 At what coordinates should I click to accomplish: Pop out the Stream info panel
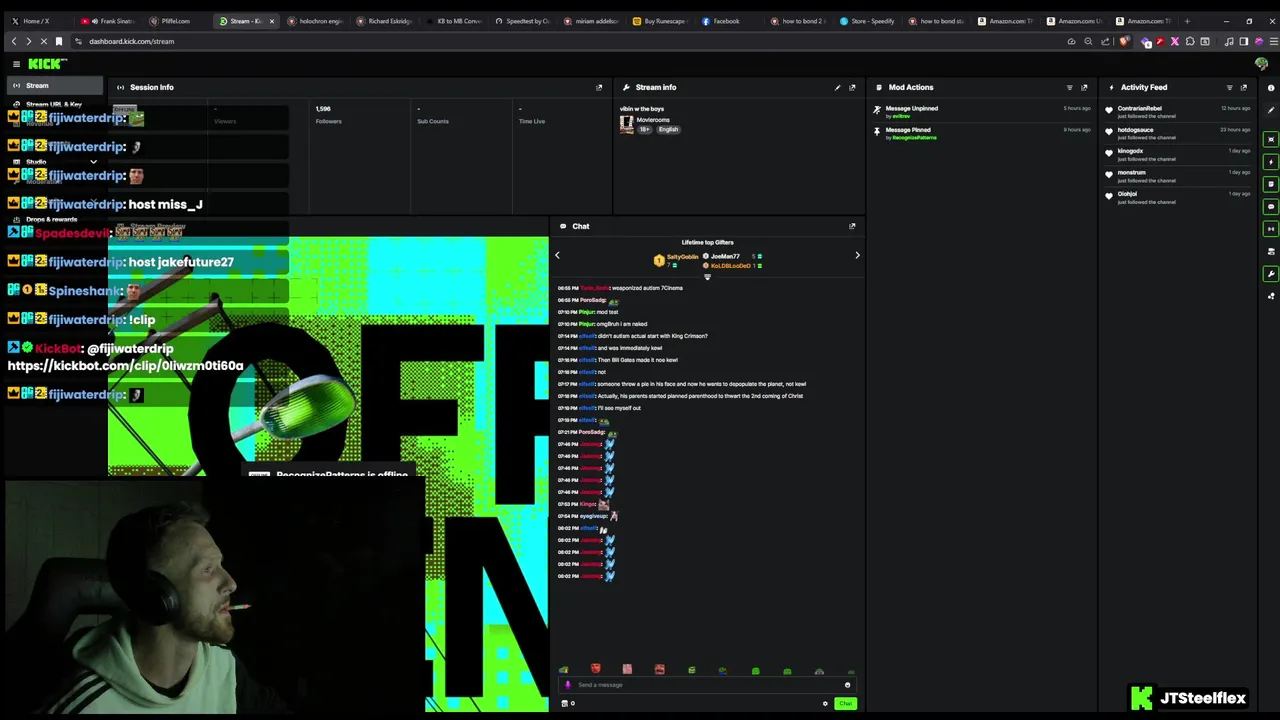(x=852, y=87)
